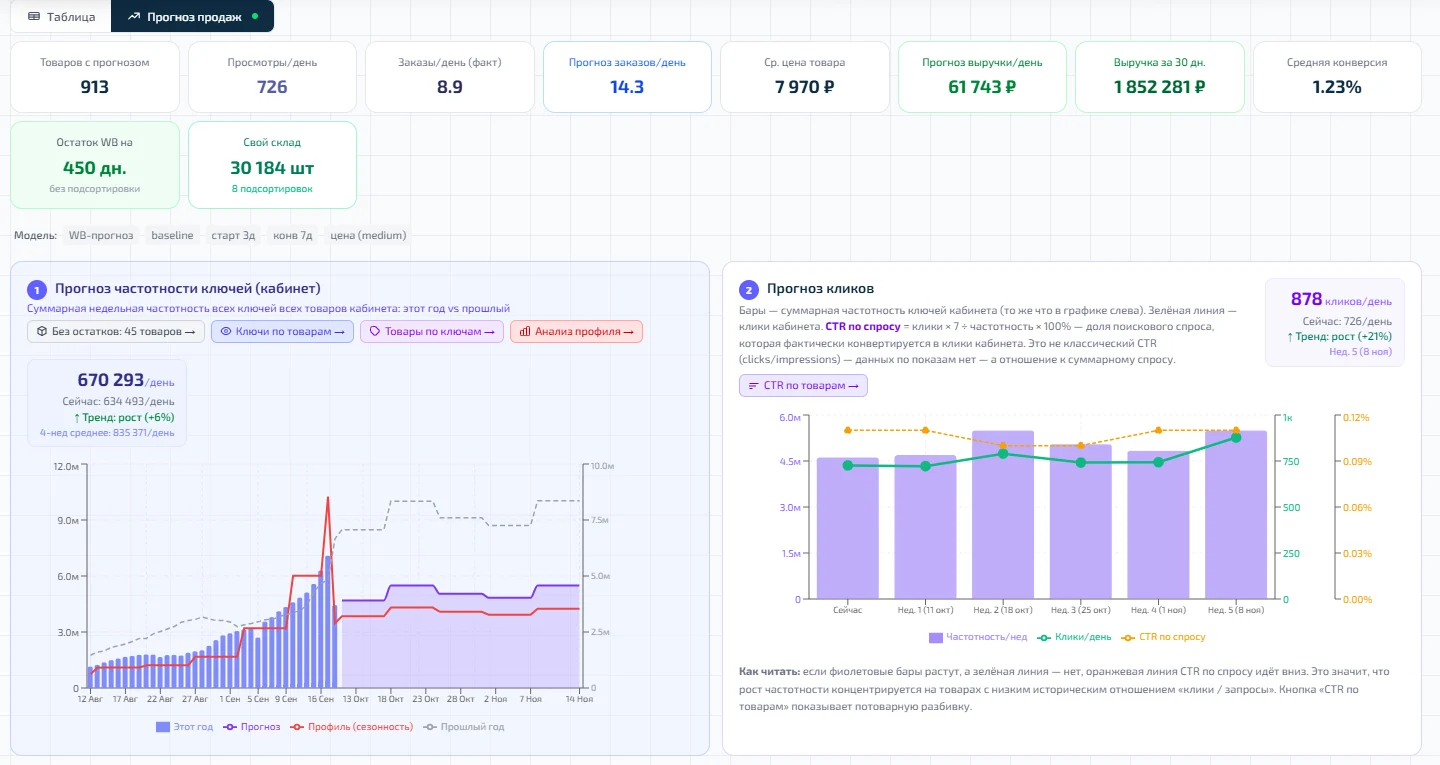The image size is (1440, 765).
Task: Select the Прогноз заказов/день card
Action: click(627, 77)
